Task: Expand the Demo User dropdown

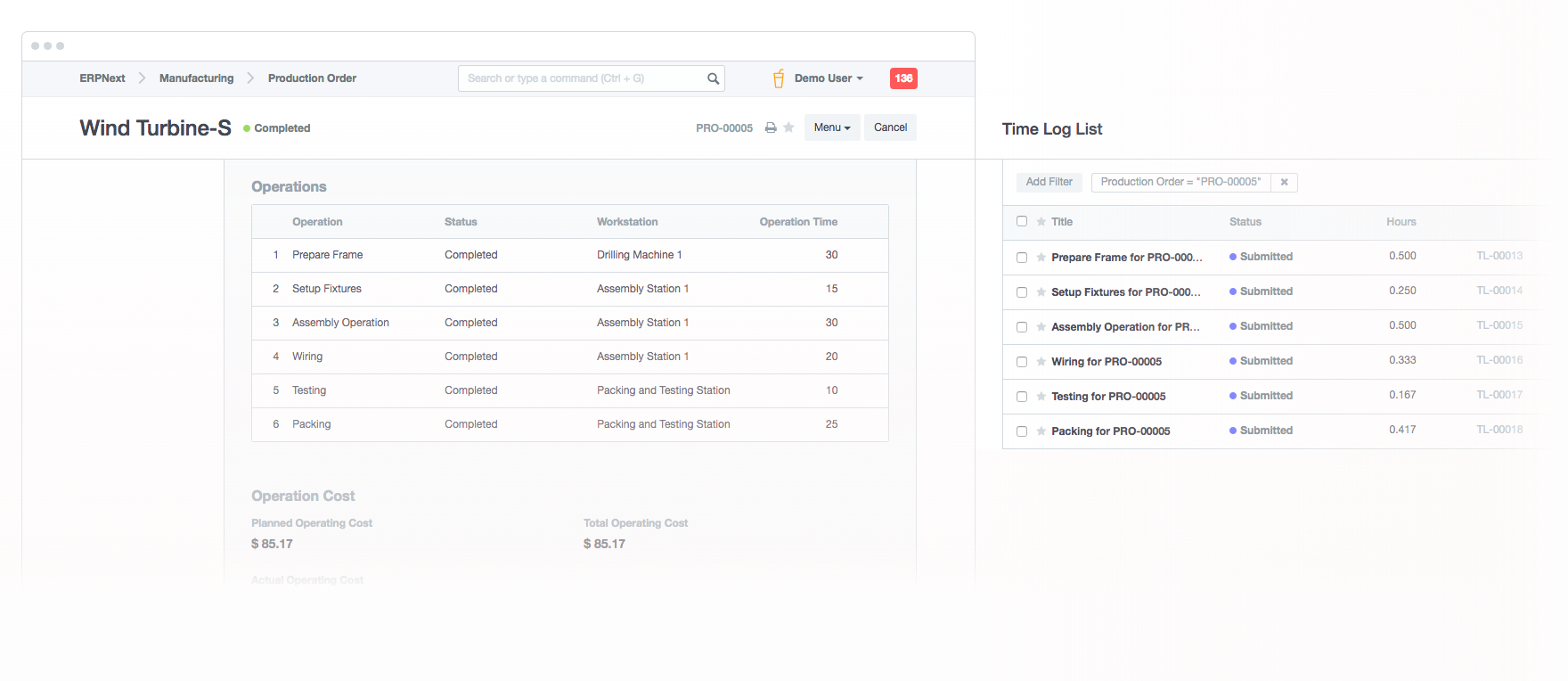Action: click(829, 78)
